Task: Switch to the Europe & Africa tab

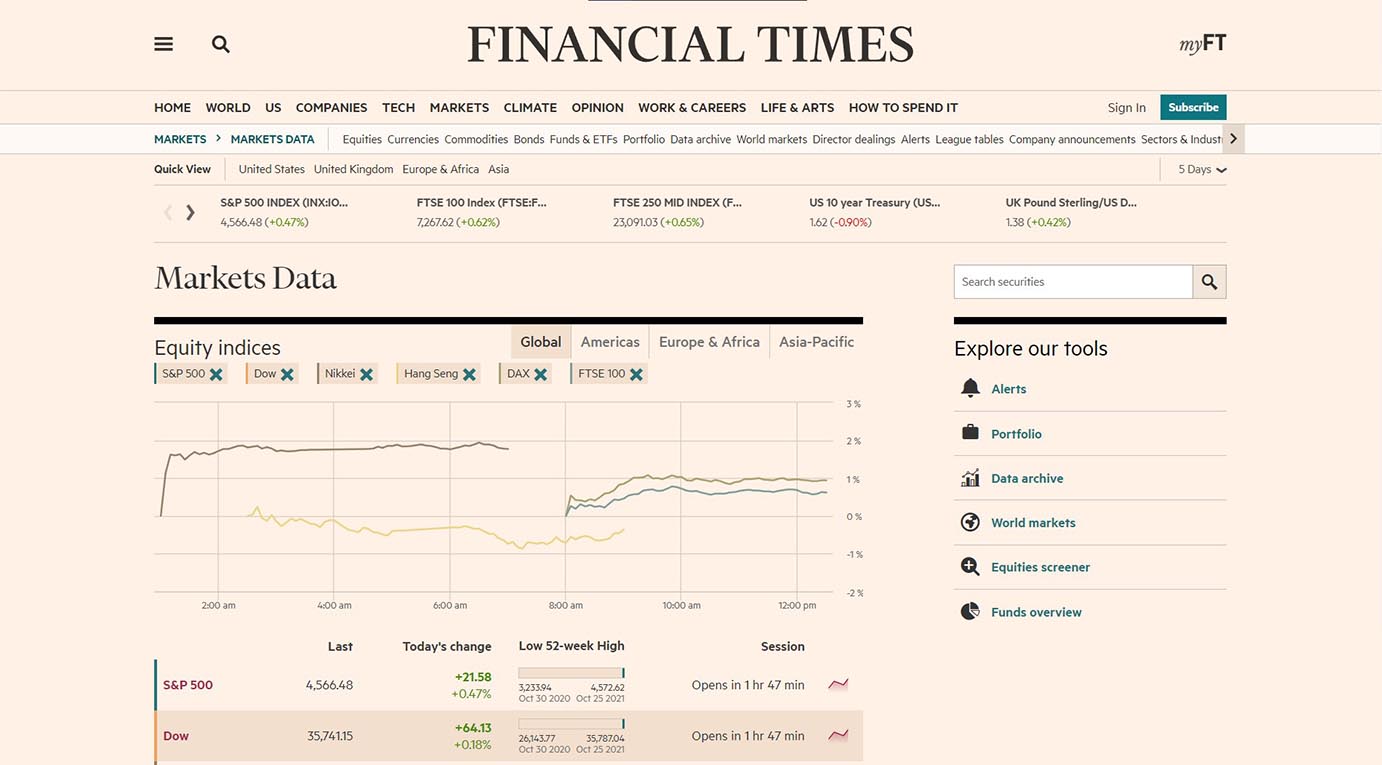Action: tap(709, 342)
